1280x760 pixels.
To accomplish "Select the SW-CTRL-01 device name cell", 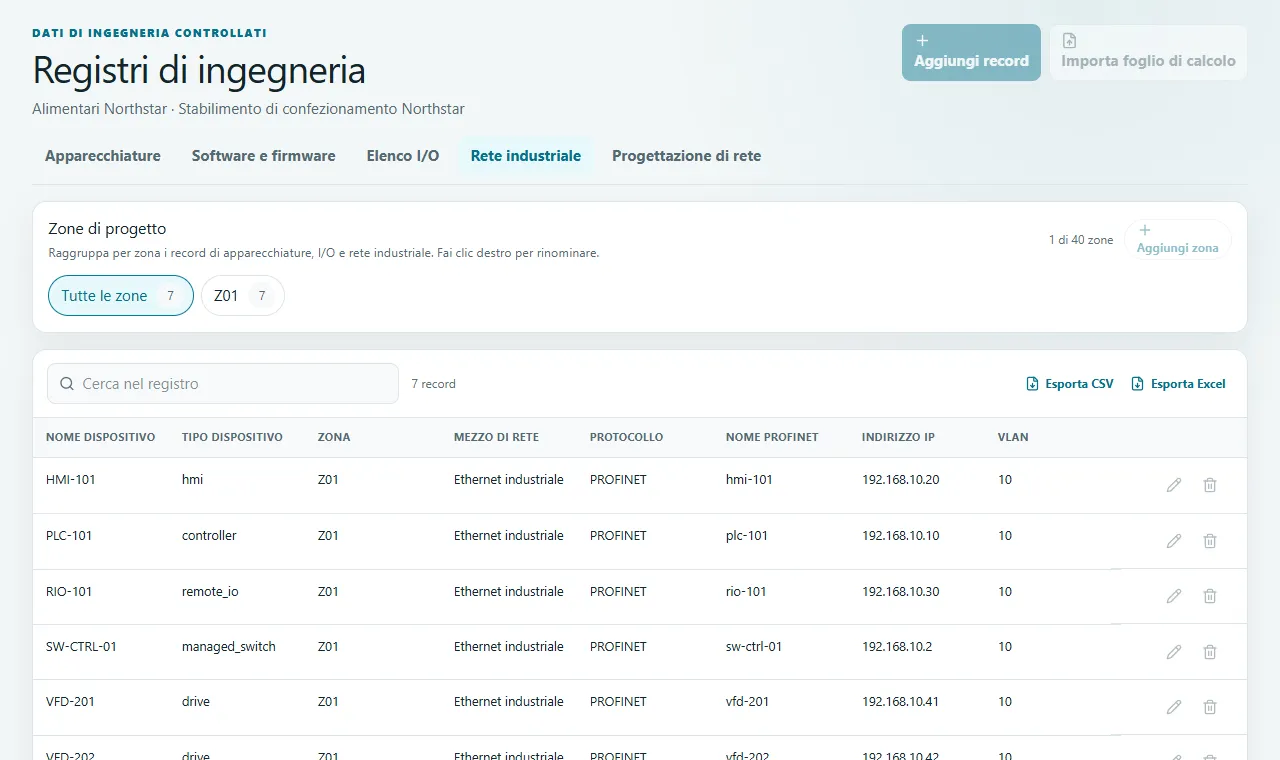I will (81, 647).
